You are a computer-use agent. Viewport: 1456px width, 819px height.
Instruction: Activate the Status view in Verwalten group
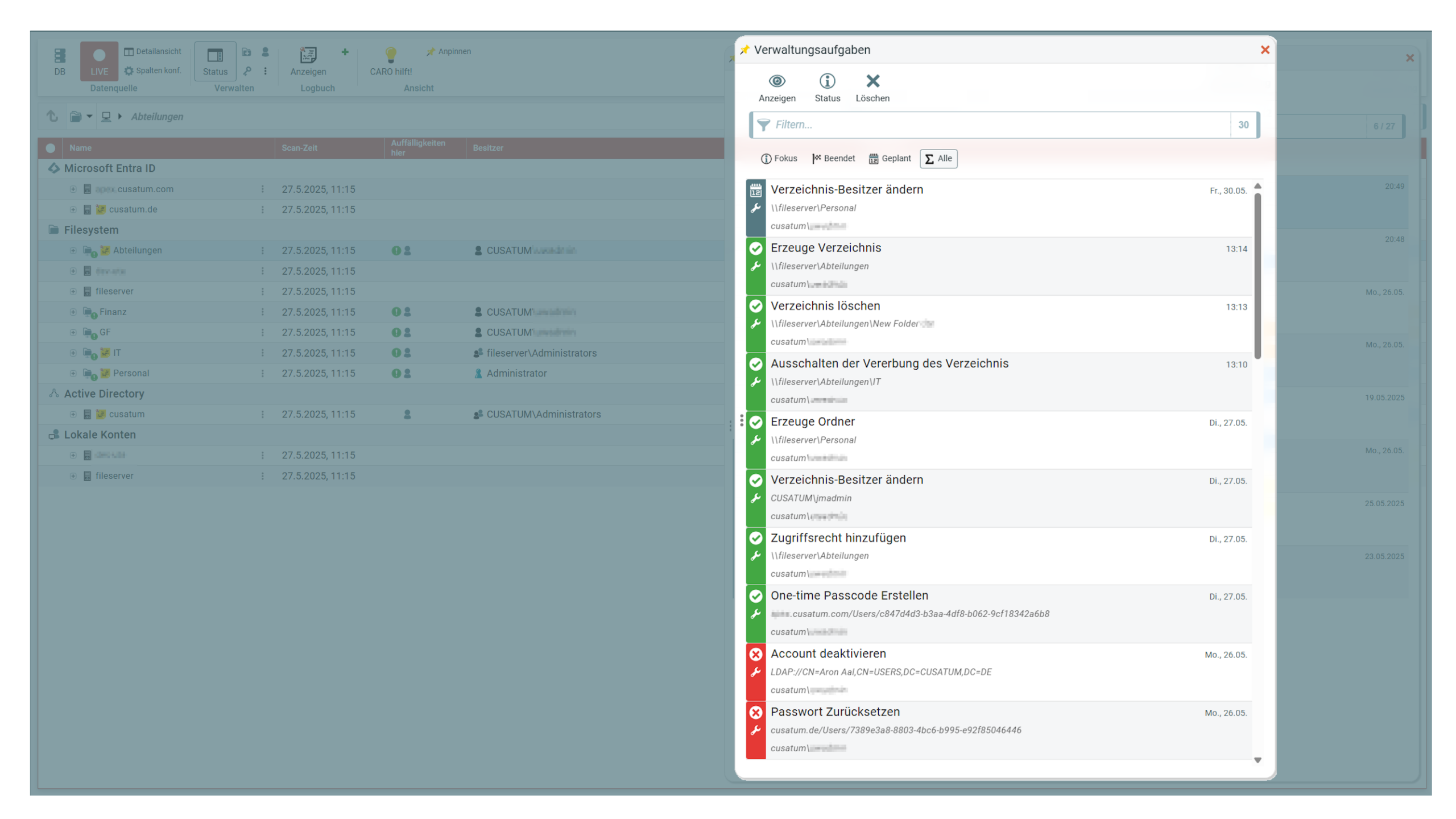click(214, 61)
